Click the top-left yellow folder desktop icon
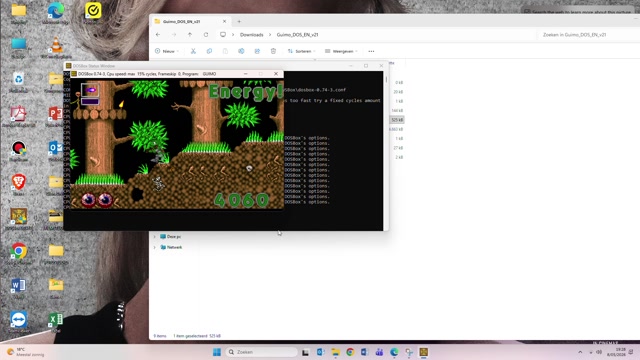 18,10
